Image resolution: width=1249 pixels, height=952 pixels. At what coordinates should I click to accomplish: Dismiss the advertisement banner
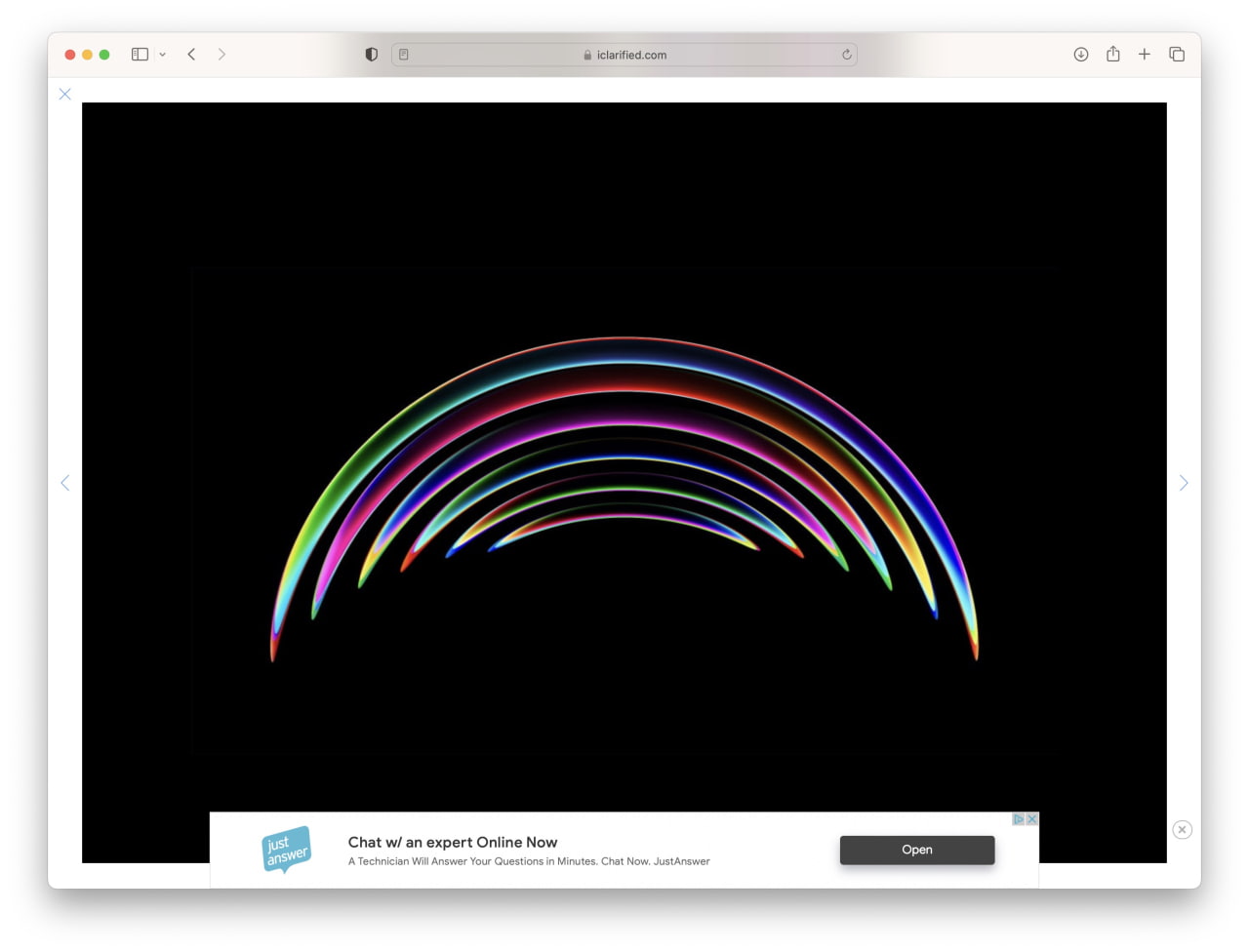tap(1182, 829)
